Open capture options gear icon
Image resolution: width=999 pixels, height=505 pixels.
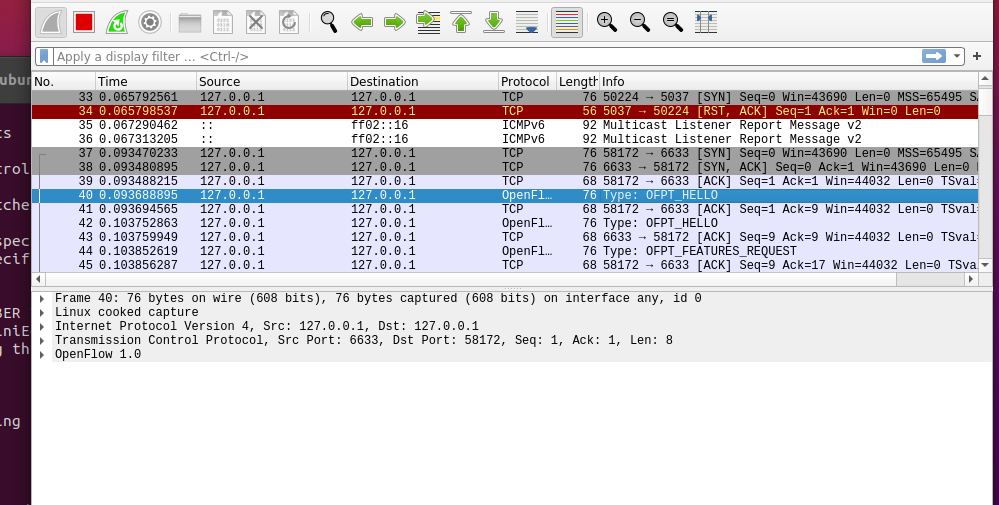(x=150, y=22)
